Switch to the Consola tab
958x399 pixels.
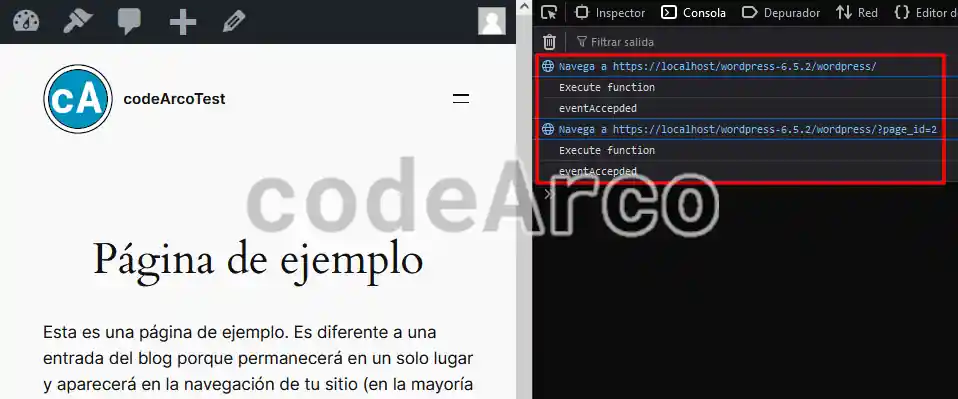(693, 12)
